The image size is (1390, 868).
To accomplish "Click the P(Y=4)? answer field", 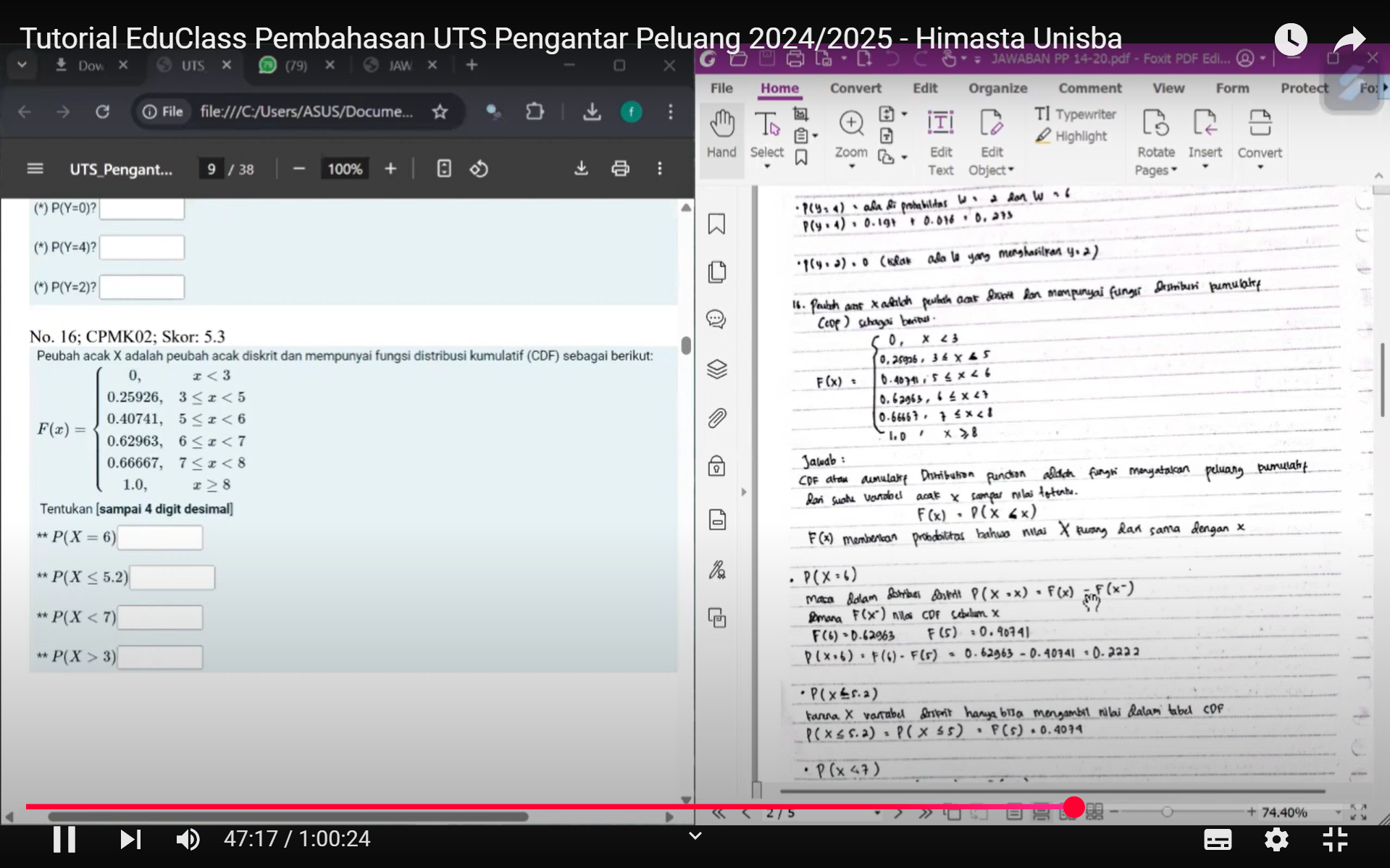I will (x=142, y=248).
